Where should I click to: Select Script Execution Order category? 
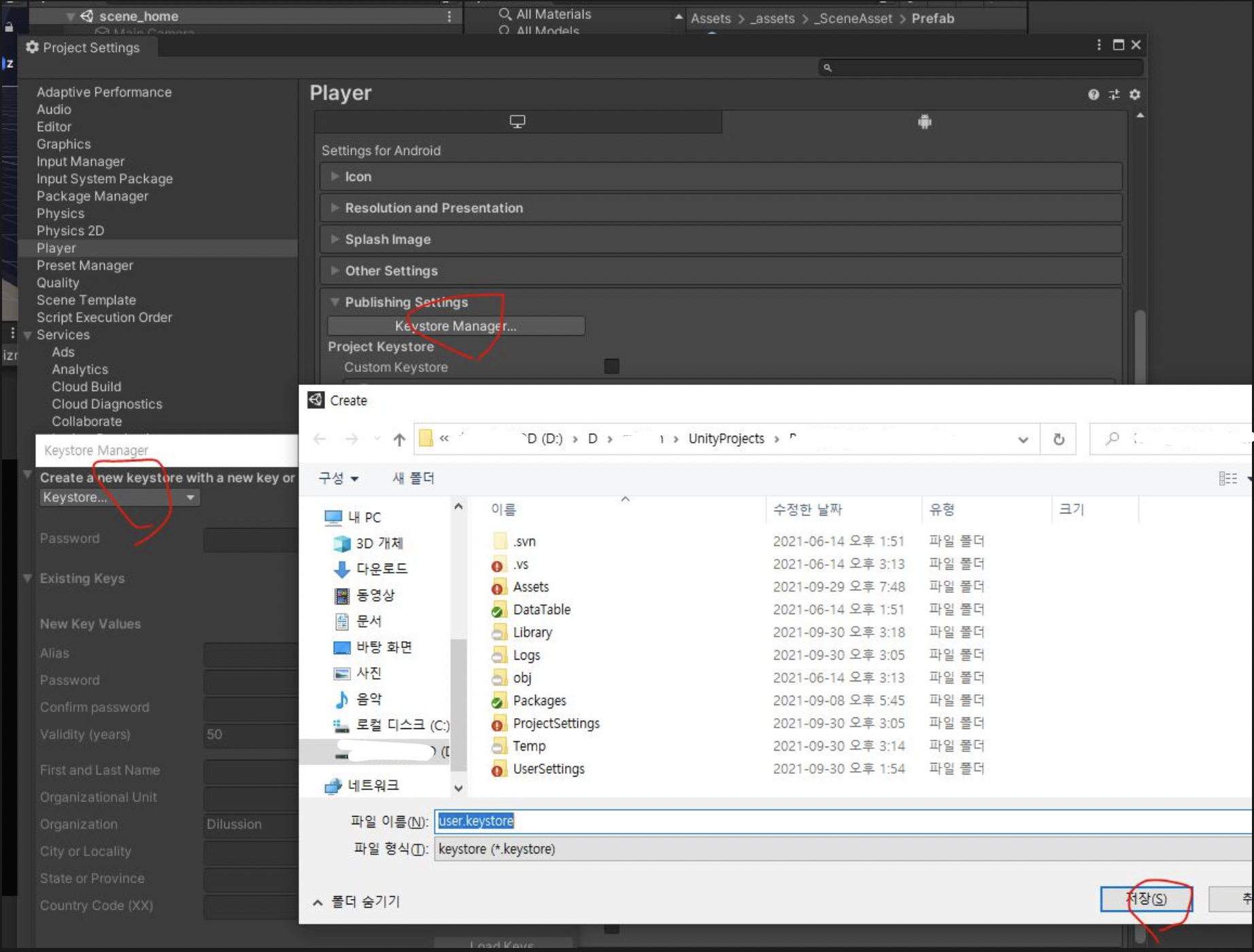pyautogui.click(x=104, y=318)
